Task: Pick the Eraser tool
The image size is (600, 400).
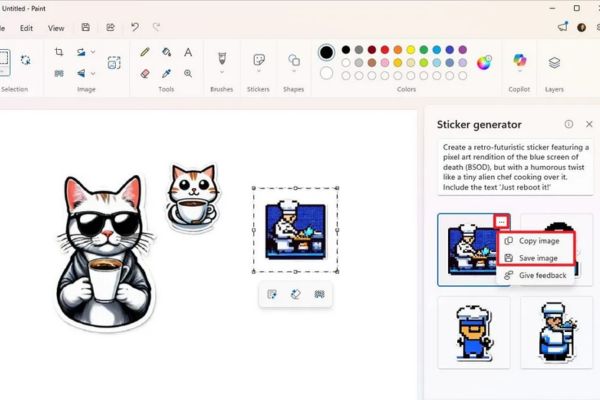Action: pyautogui.click(x=145, y=73)
